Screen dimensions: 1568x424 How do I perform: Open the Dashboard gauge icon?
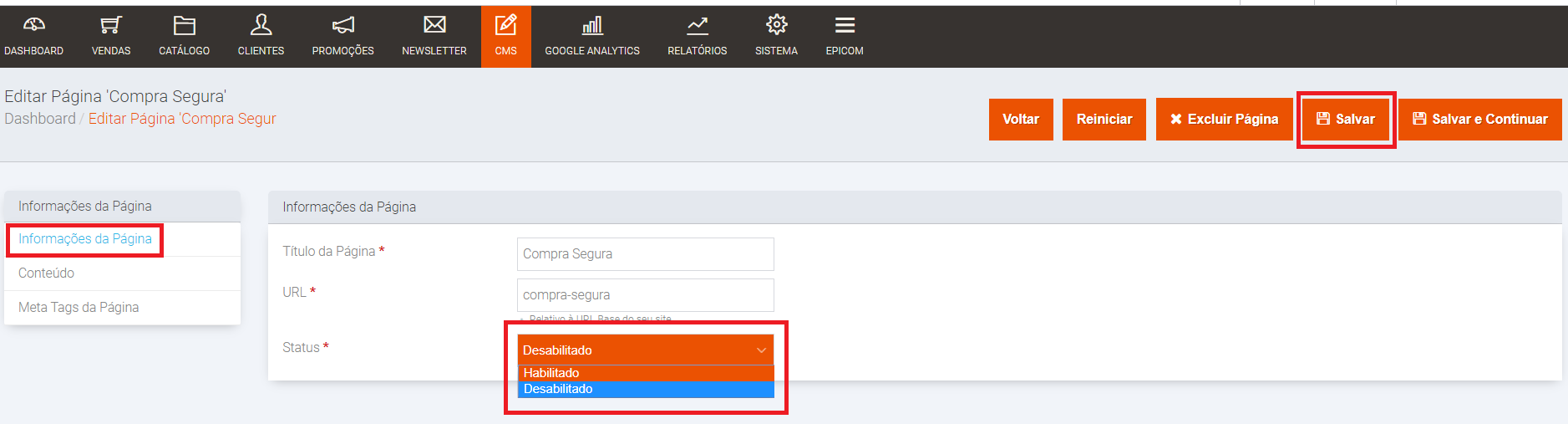click(x=33, y=25)
